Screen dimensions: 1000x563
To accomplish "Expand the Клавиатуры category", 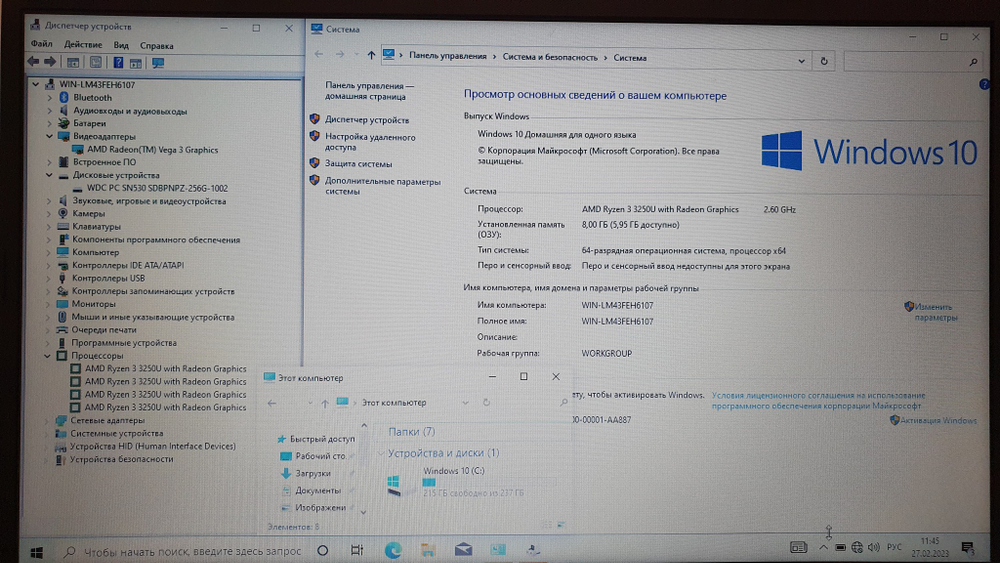I will tap(48, 226).
